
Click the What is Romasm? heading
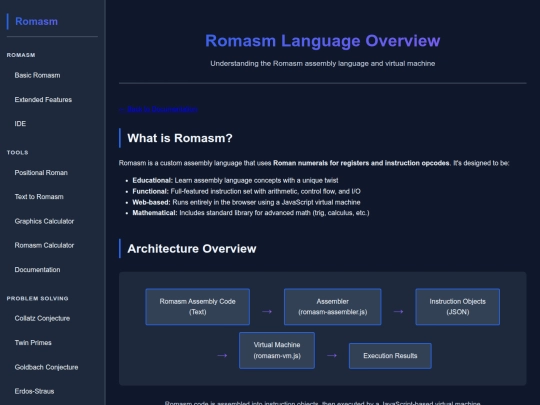click(180, 138)
